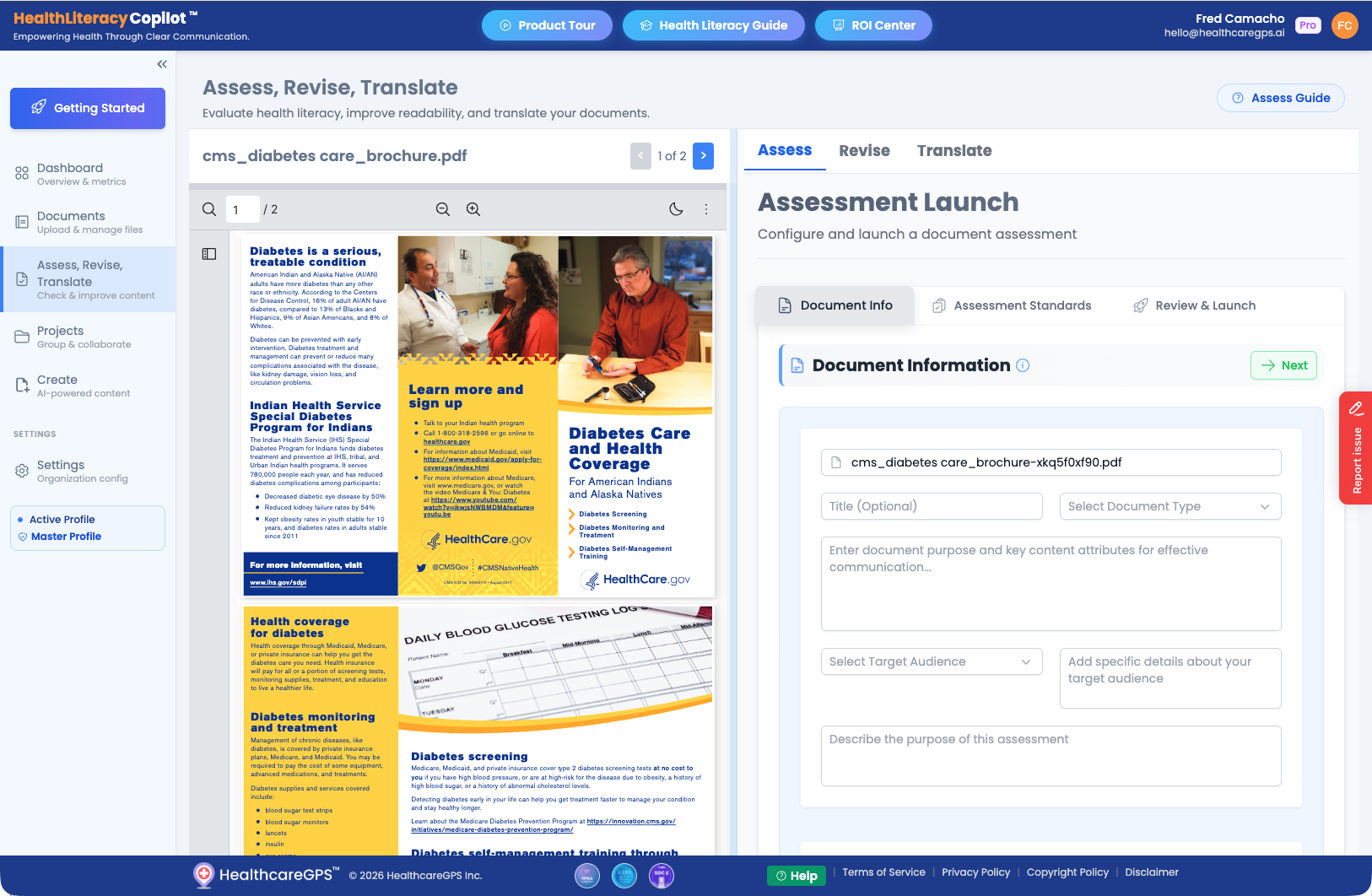The width and height of the screenshot is (1372, 896).
Task: Click the page number input field
Action: pyautogui.click(x=243, y=208)
